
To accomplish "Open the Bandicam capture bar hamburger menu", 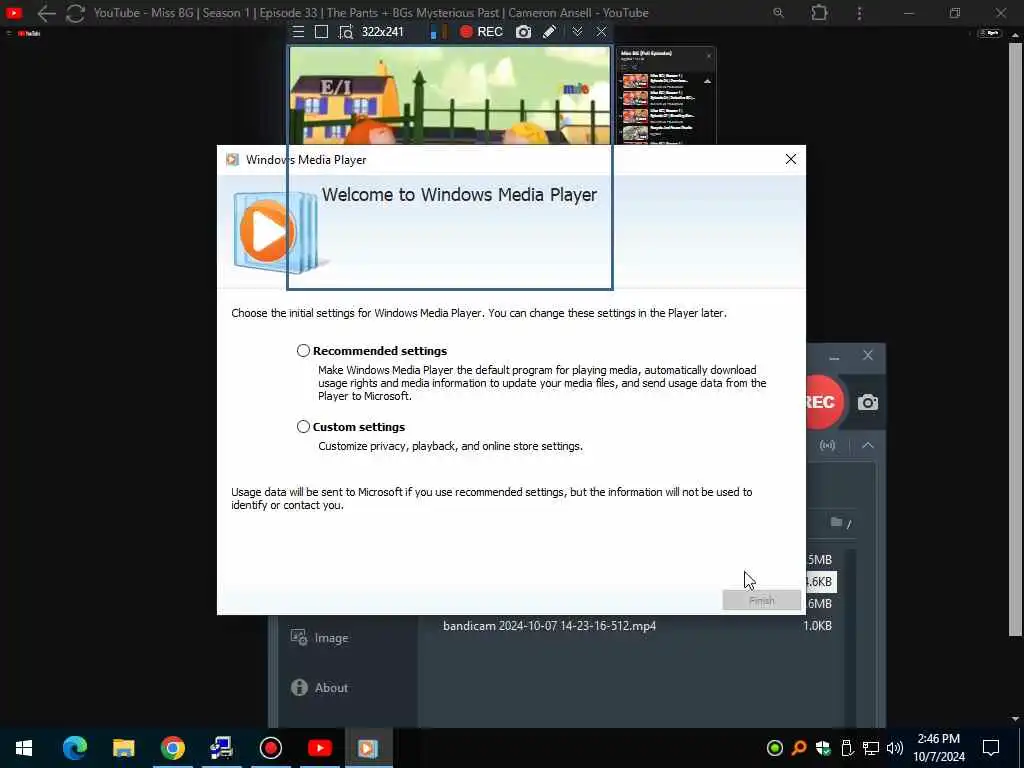I will [x=298, y=32].
